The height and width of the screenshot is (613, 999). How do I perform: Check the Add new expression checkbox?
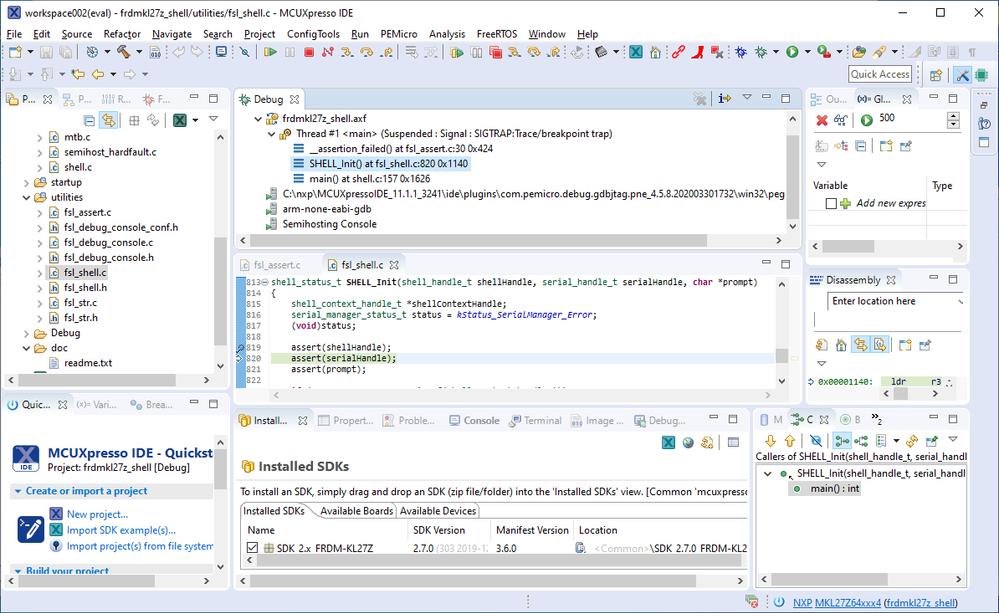point(831,203)
